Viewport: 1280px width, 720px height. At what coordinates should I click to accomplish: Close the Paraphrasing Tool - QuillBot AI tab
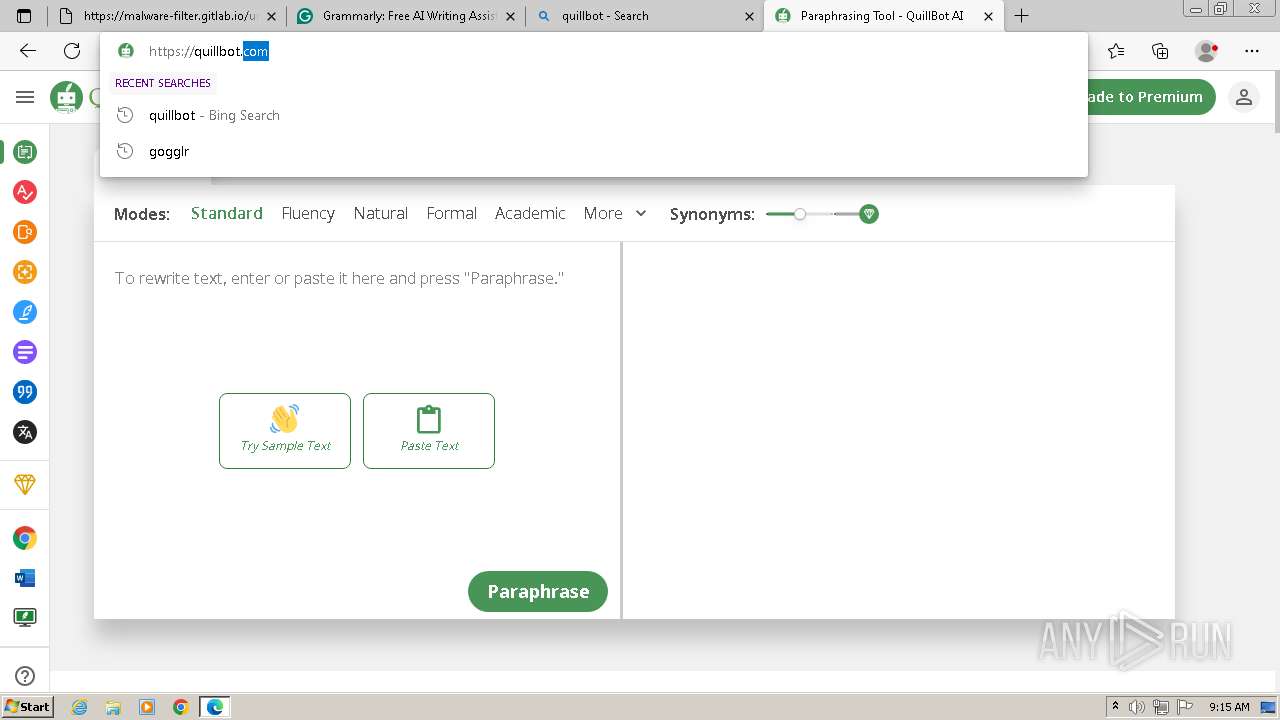tap(989, 16)
